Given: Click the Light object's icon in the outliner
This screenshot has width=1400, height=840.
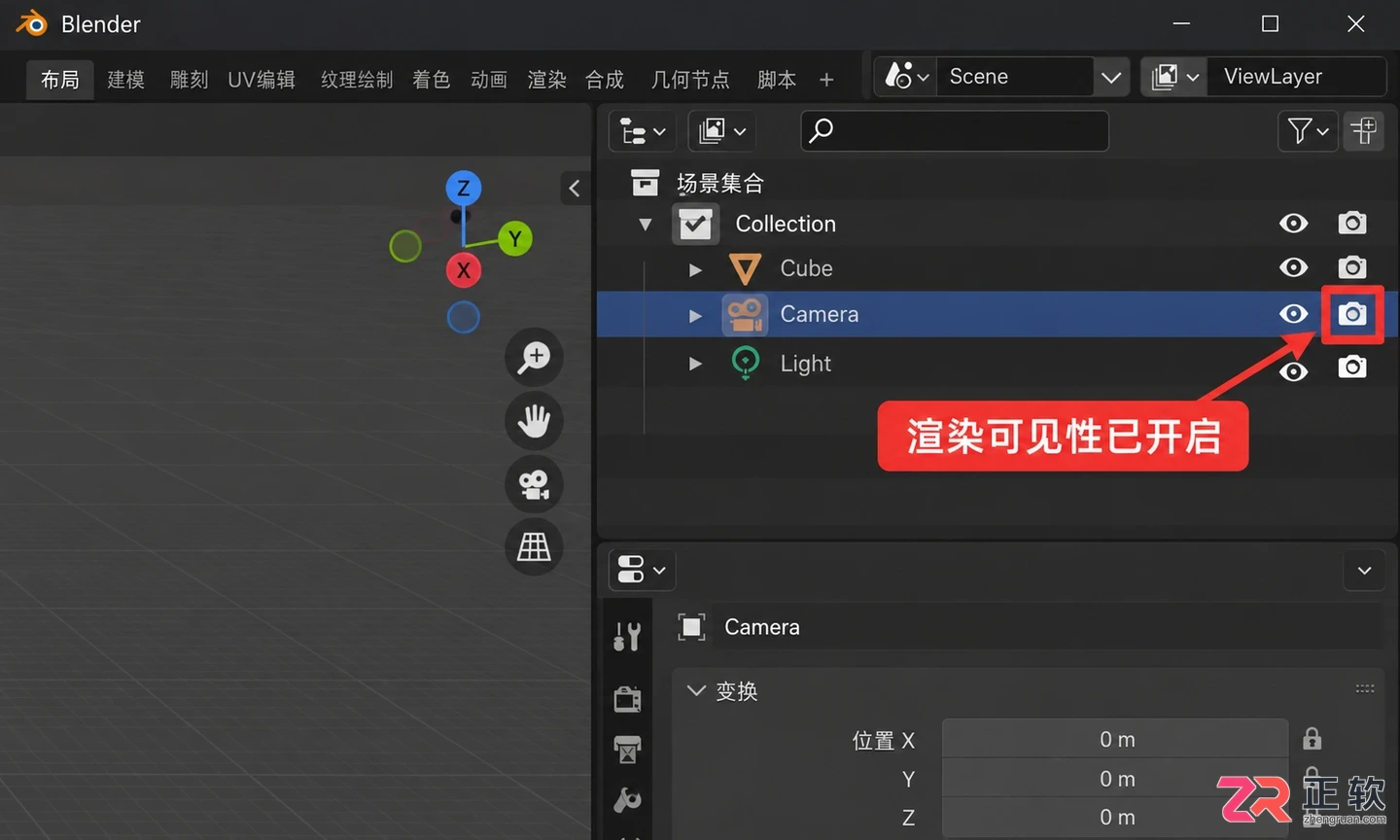Looking at the screenshot, I should click(745, 363).
